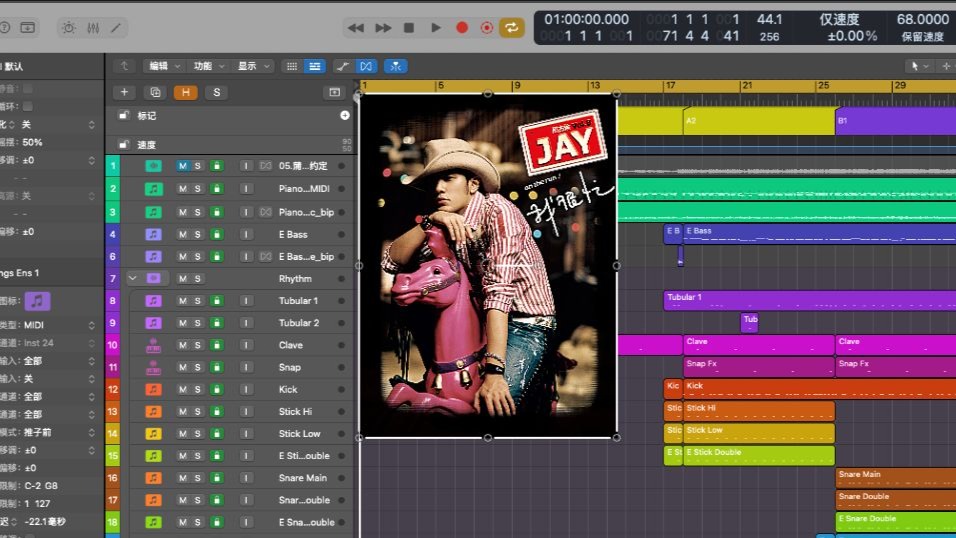Screen dimensions: 956x538
Task: Toggle the Flex view button
Action: click(366, 66)
